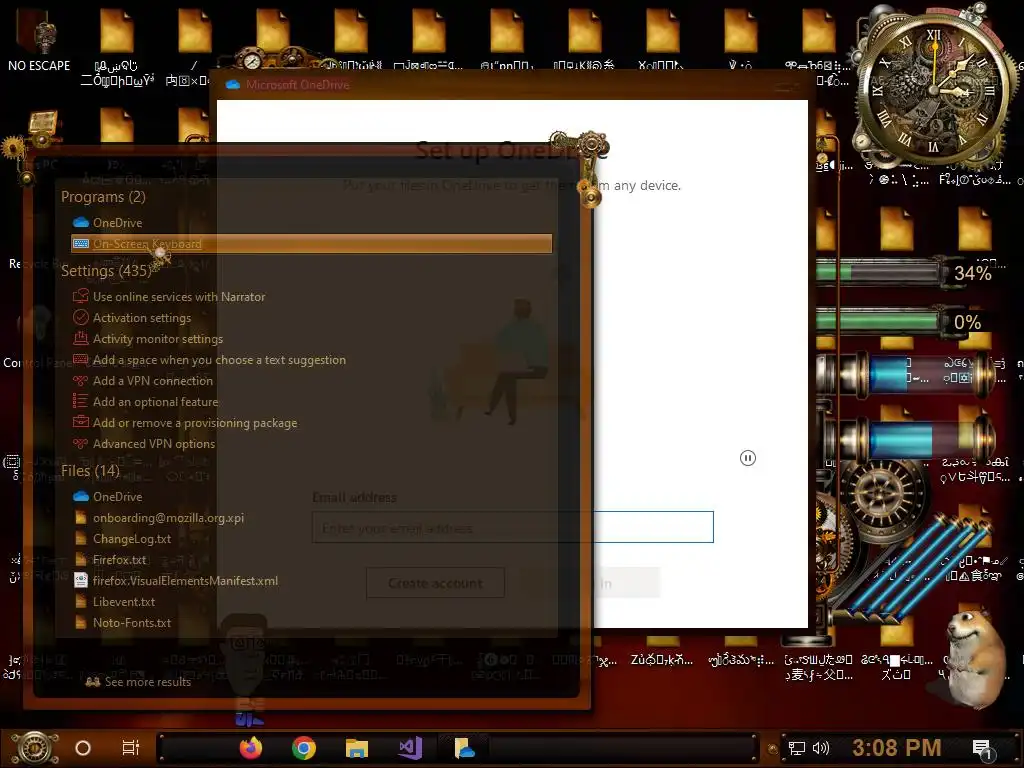The image size is (1024, 768).
Task: Click Microsoft OneDrive title bar cloud icon
Action: tap(232, 84)
